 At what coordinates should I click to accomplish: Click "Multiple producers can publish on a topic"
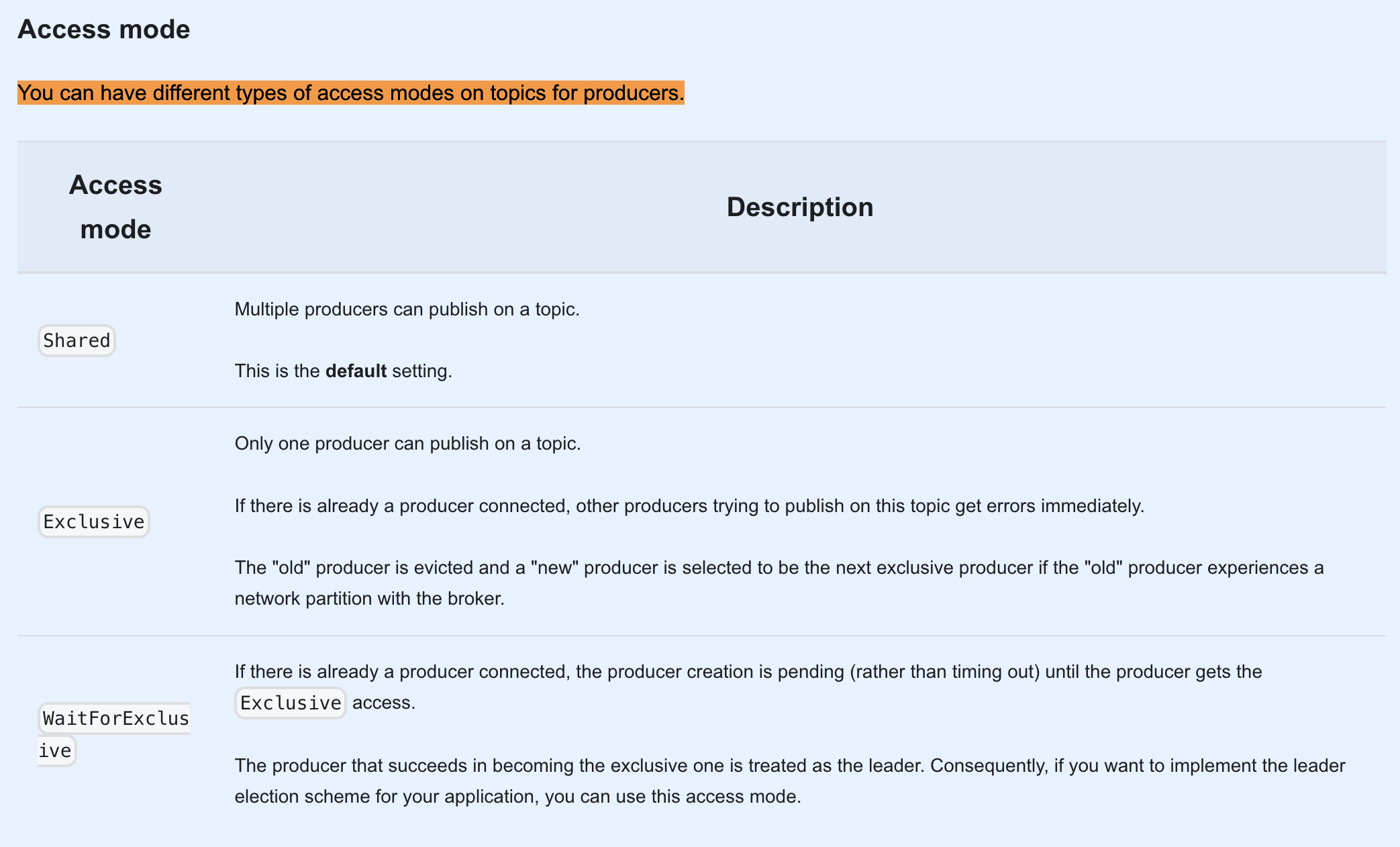point(407,309)
